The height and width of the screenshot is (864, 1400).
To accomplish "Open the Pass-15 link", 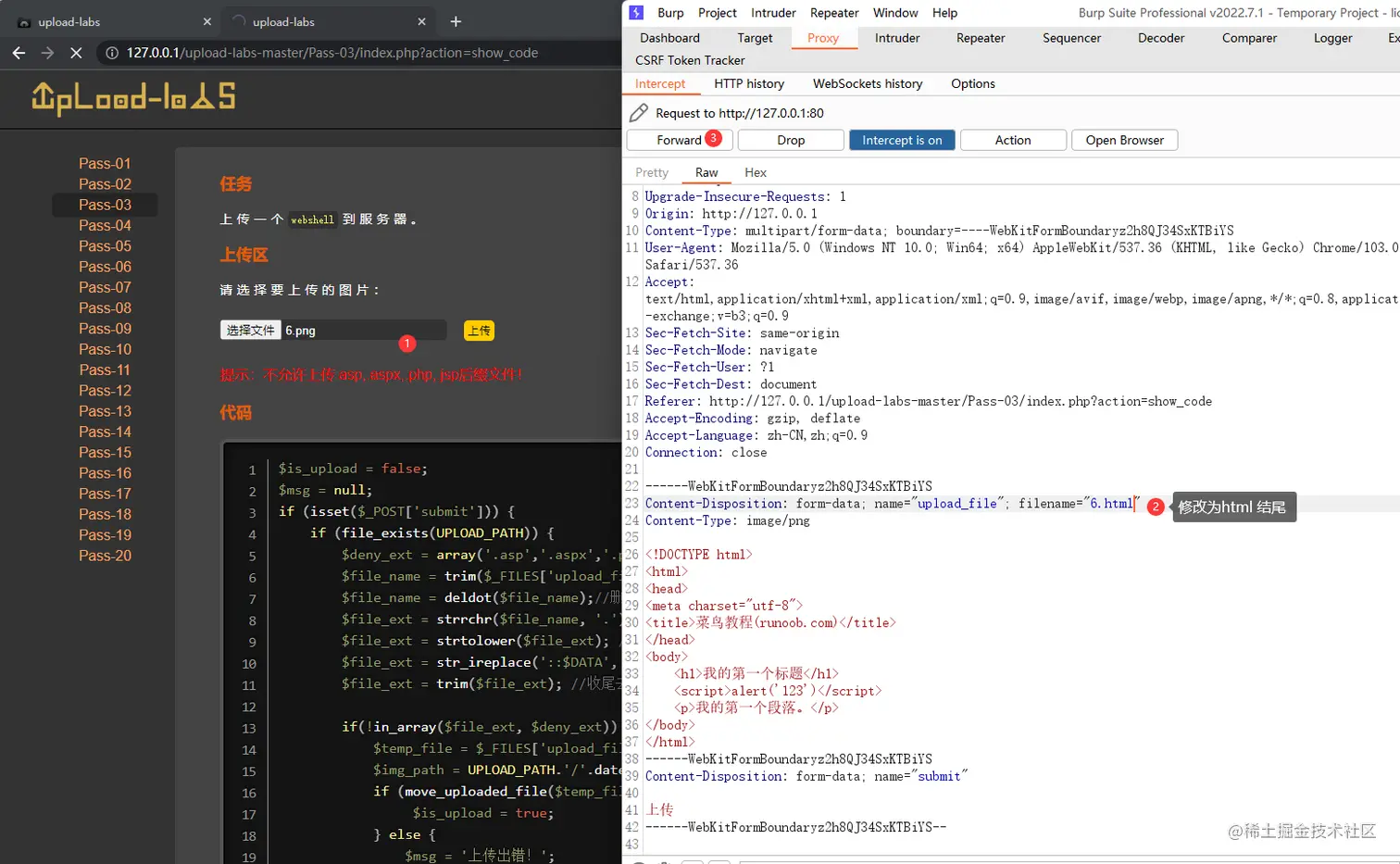I will coord(105,452).
